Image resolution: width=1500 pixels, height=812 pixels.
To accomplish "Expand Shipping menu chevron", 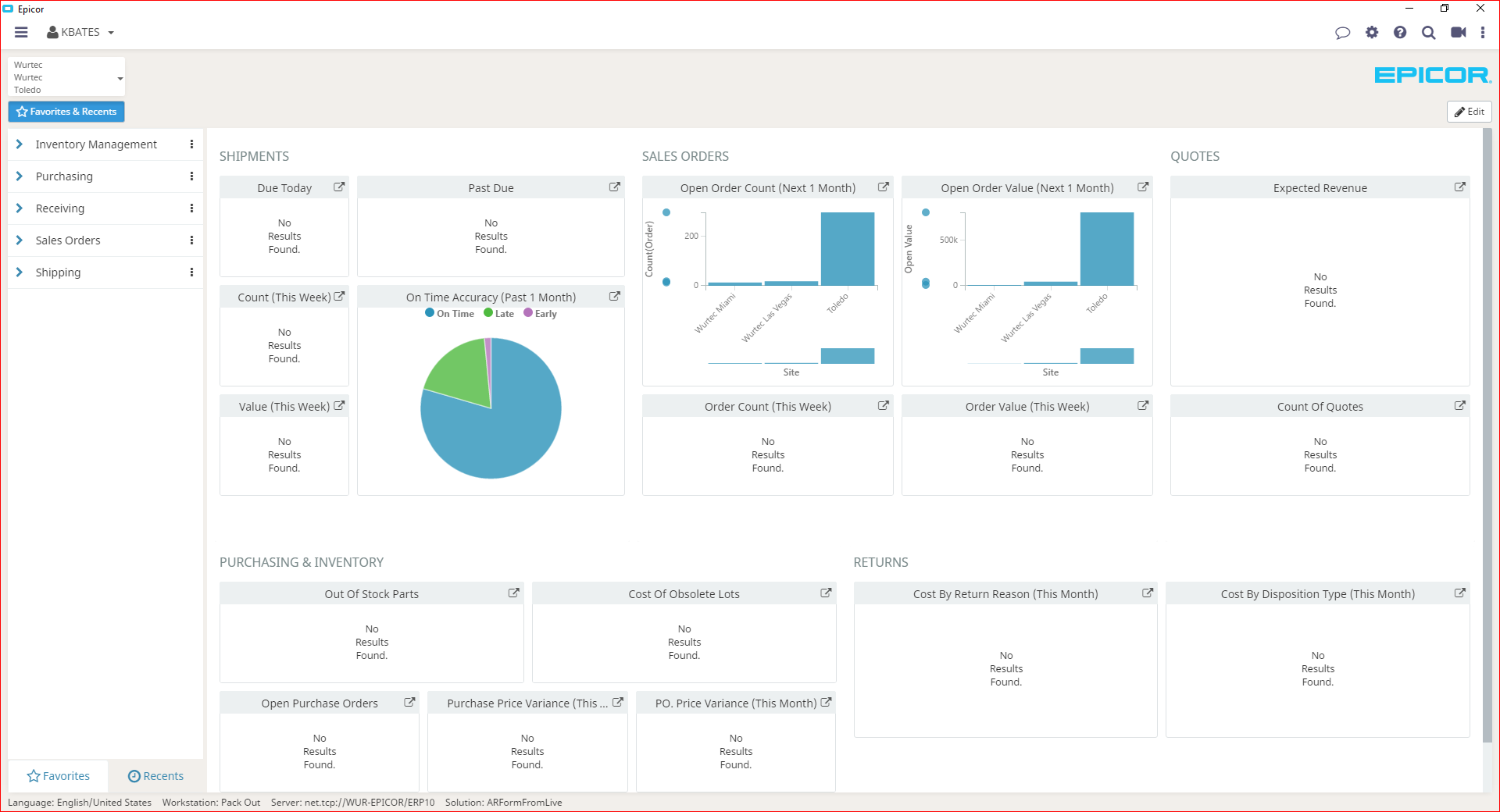I will 20,272.
